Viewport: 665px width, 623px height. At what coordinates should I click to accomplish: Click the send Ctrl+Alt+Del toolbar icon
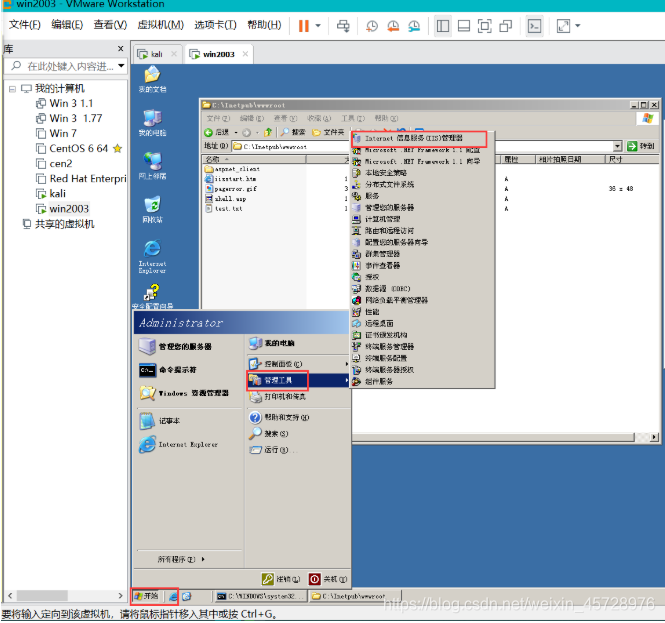coord(343,26)
